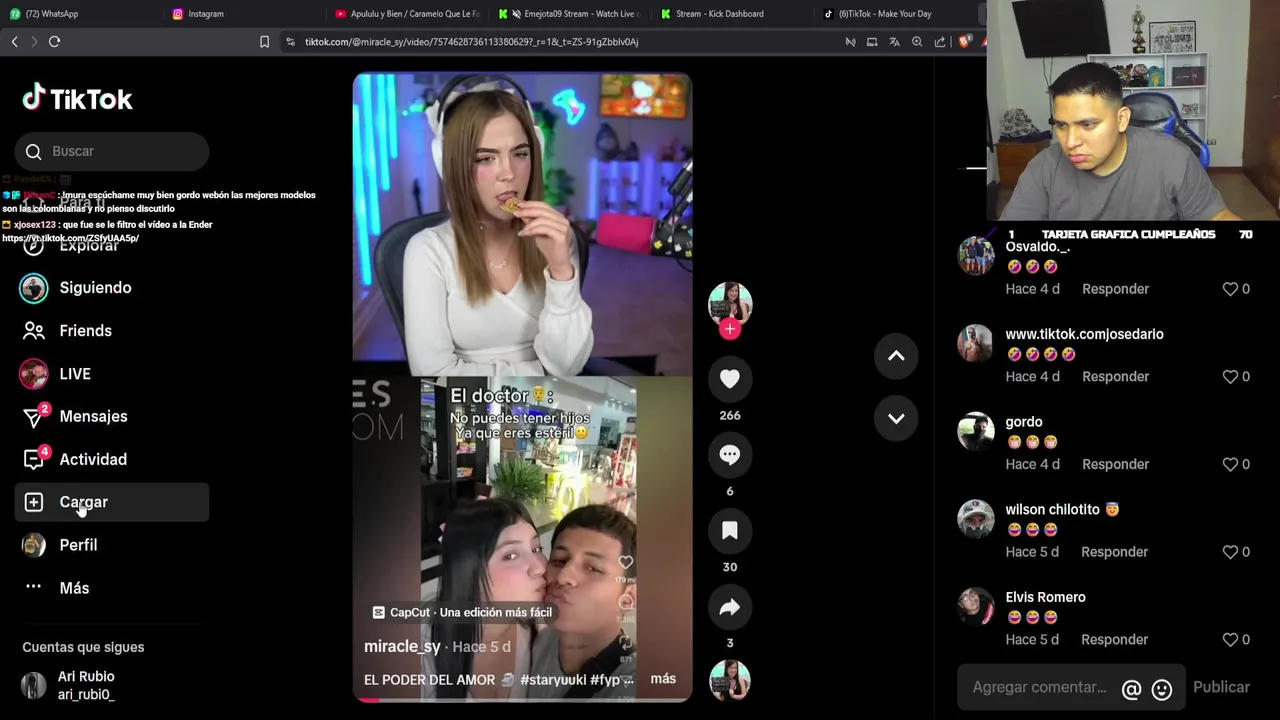Viewport: 1280px width, 720px height.
Task: Click the tiktok.com address bar URL
Action: pos(471,42)
